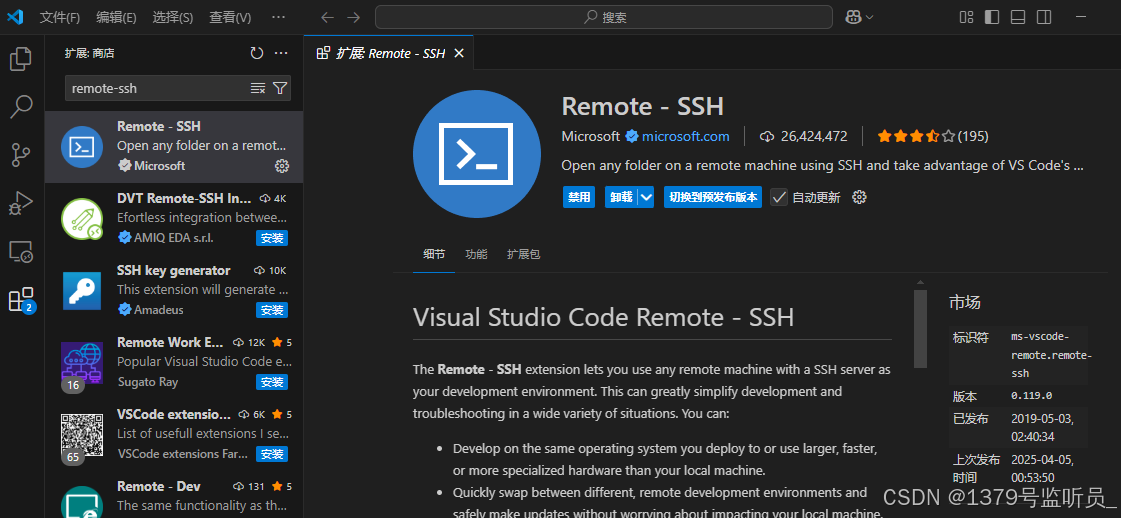1121x518 pixels.
Task: Open the 文件(F) menu
Action: [59, 18]
